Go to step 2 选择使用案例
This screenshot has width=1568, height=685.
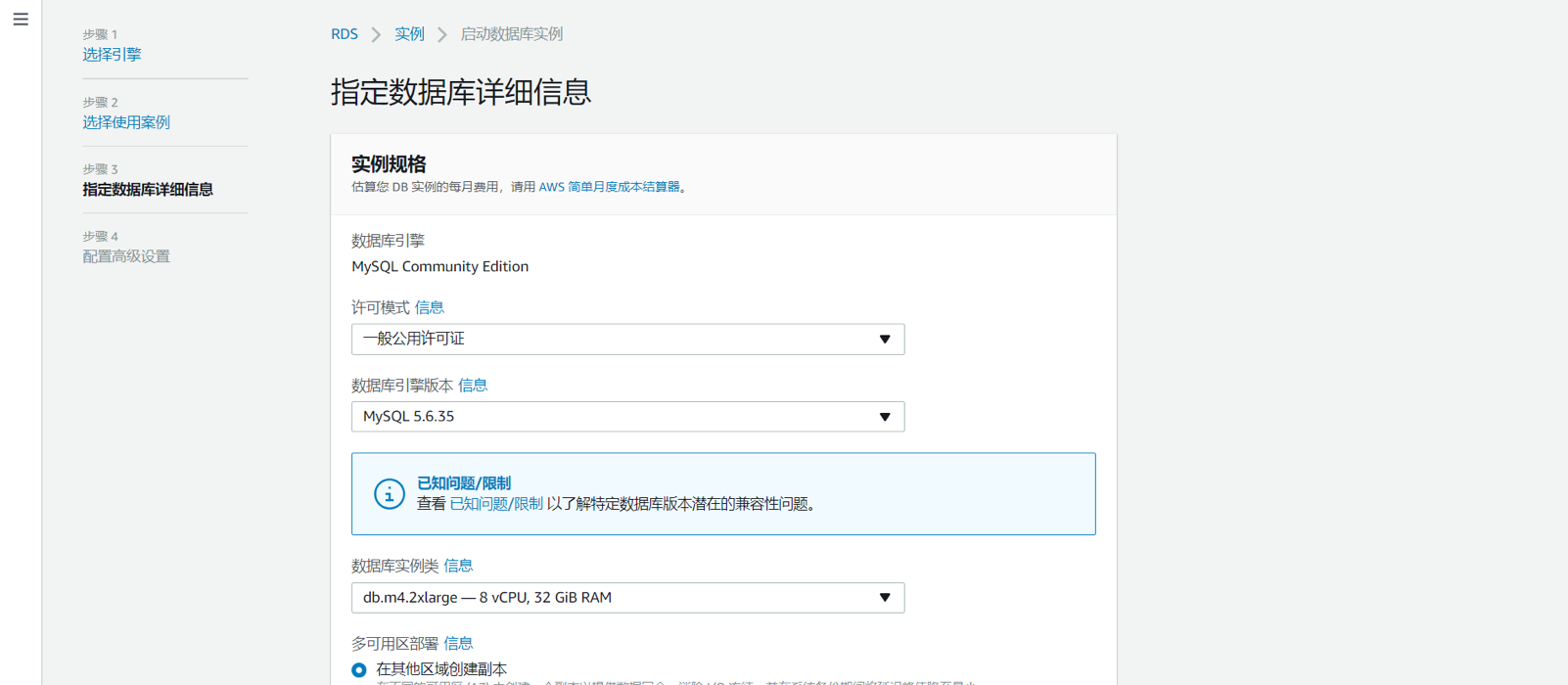click(x=126, y=122)
